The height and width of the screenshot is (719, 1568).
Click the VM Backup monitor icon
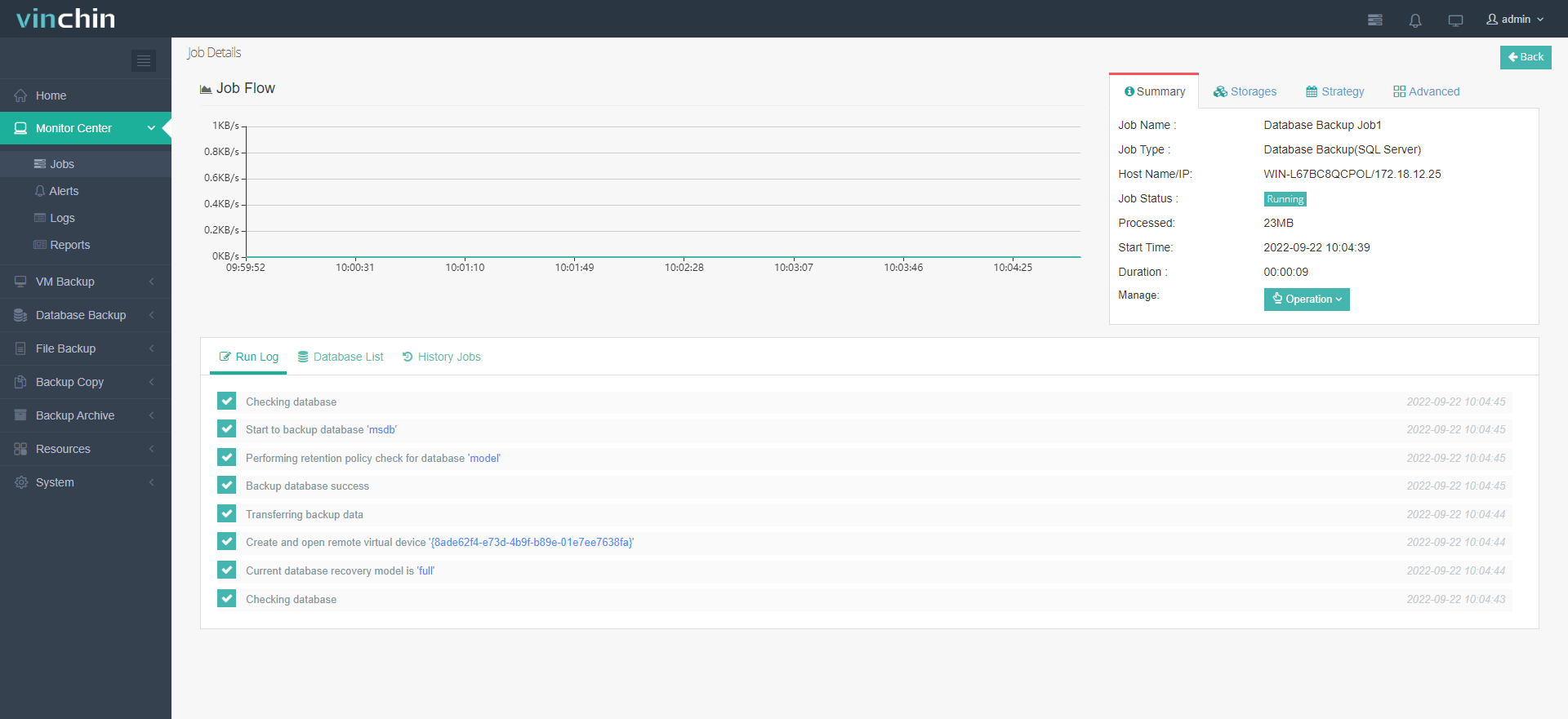20,282
